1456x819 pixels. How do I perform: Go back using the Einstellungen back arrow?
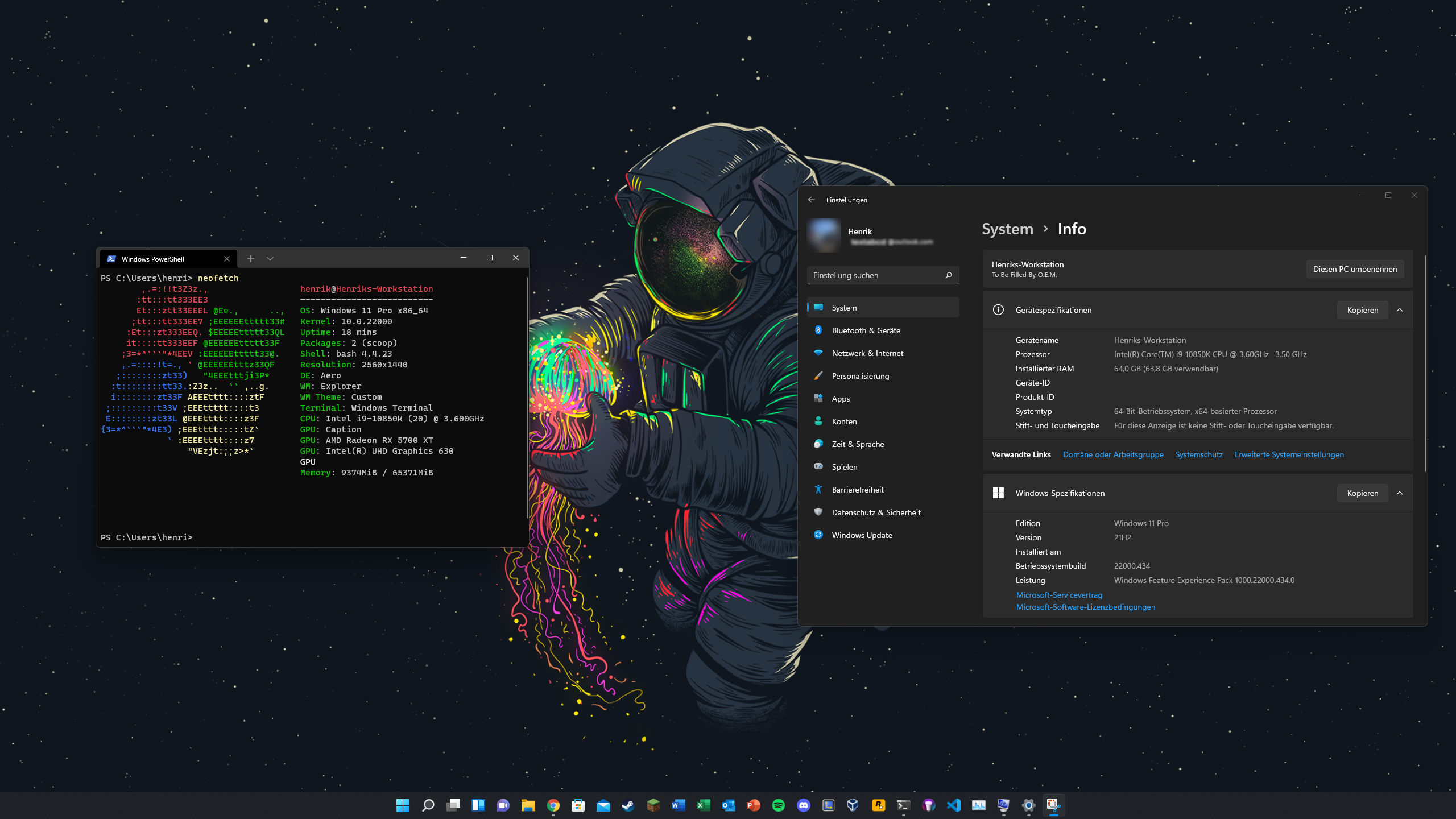pyautogui.click(x=812, y=200)
